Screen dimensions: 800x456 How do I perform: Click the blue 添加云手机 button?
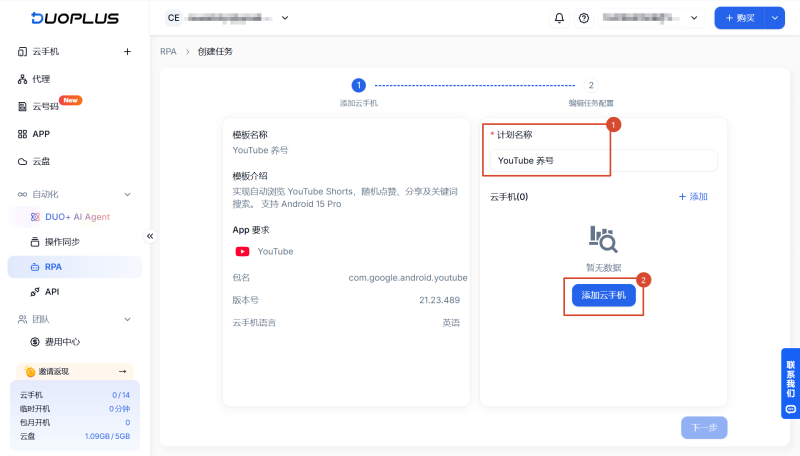(604, 295)
